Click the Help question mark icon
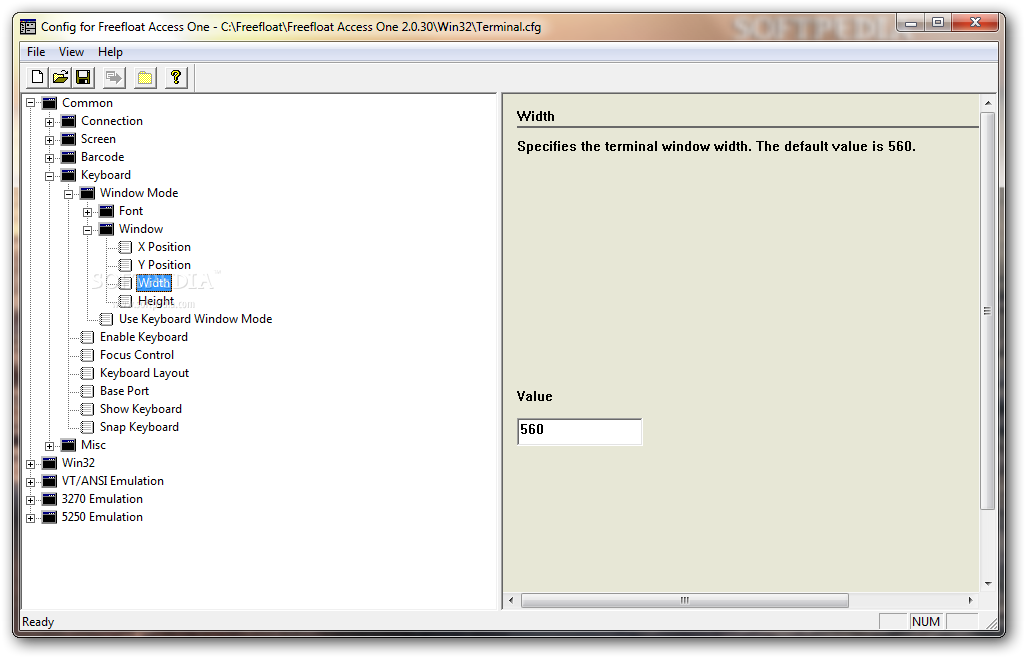The width and height of the screenshot is (1026, 658). point(175,78)
